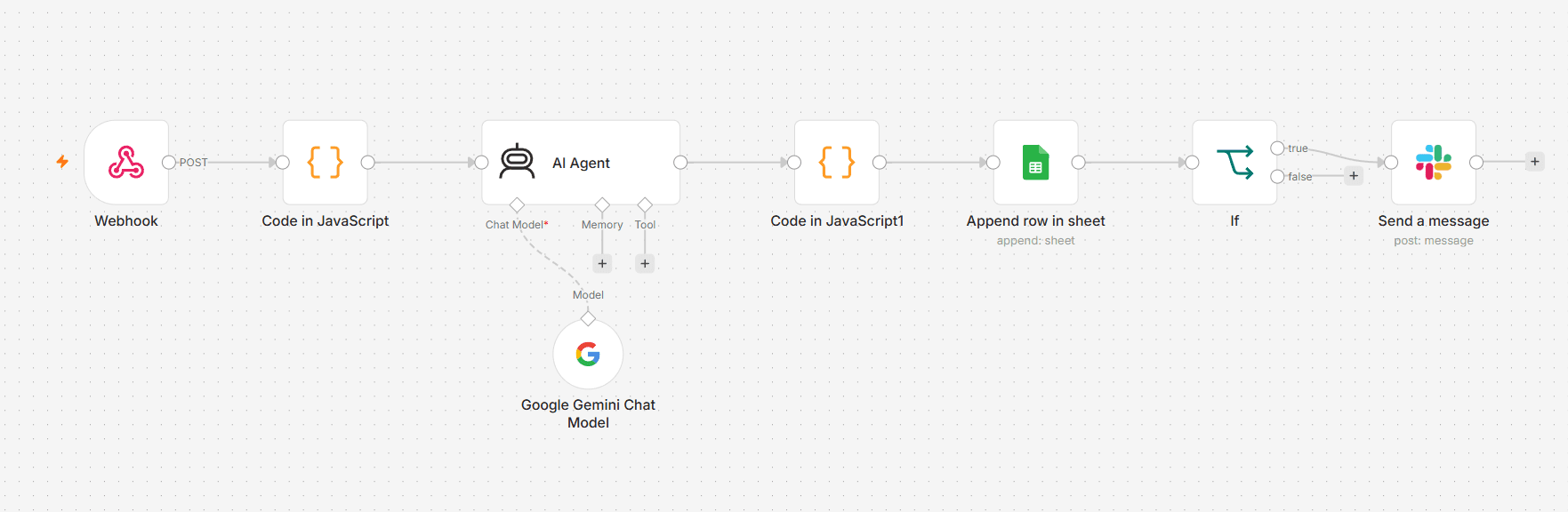
Task: Click Send a message input connector
Action: 1392,163
